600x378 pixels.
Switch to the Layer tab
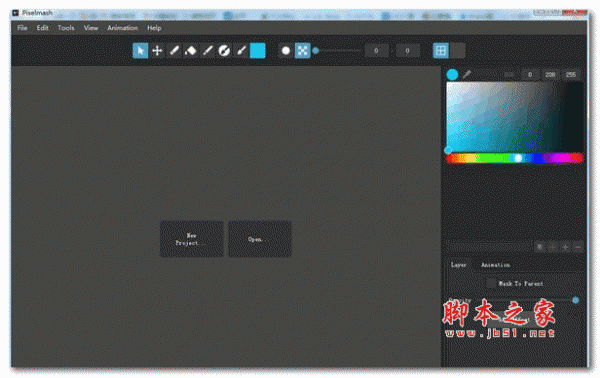point(458,265)
